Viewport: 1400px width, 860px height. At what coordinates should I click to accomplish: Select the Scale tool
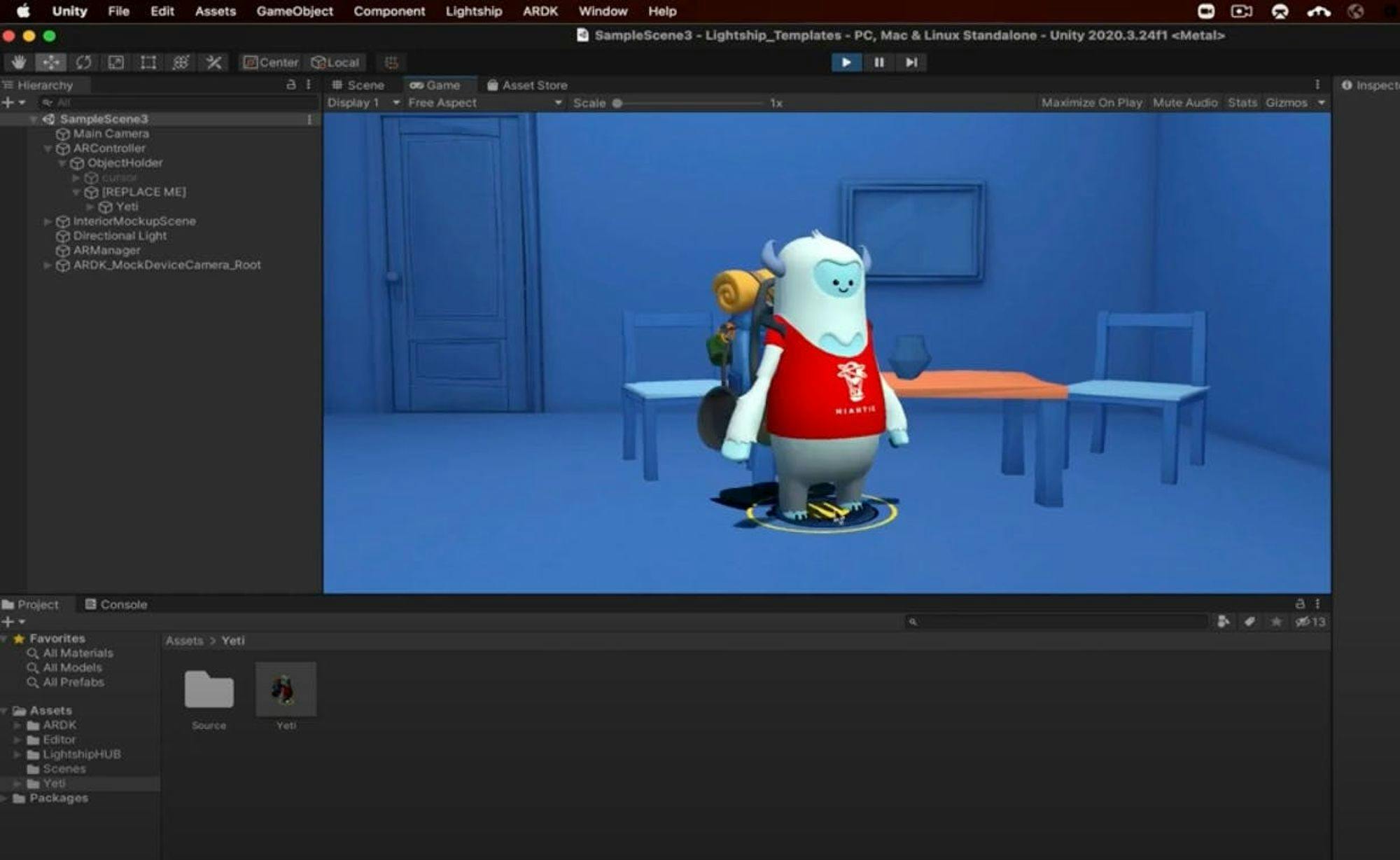115,62
